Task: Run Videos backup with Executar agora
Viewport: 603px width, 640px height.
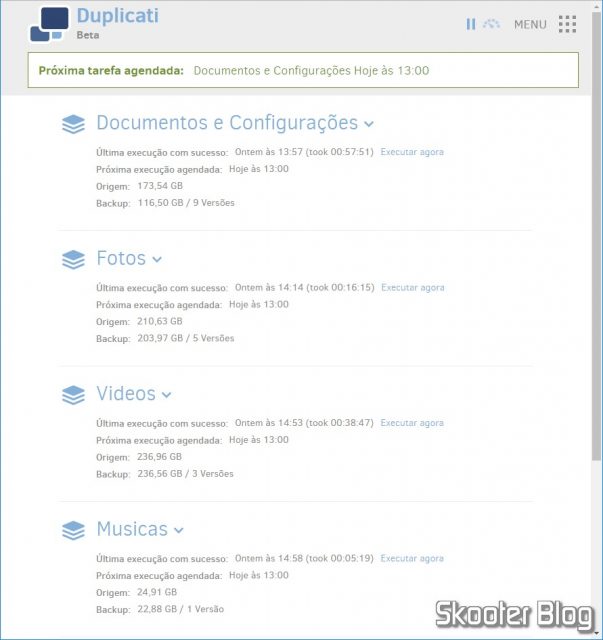Action: [412, 423]
